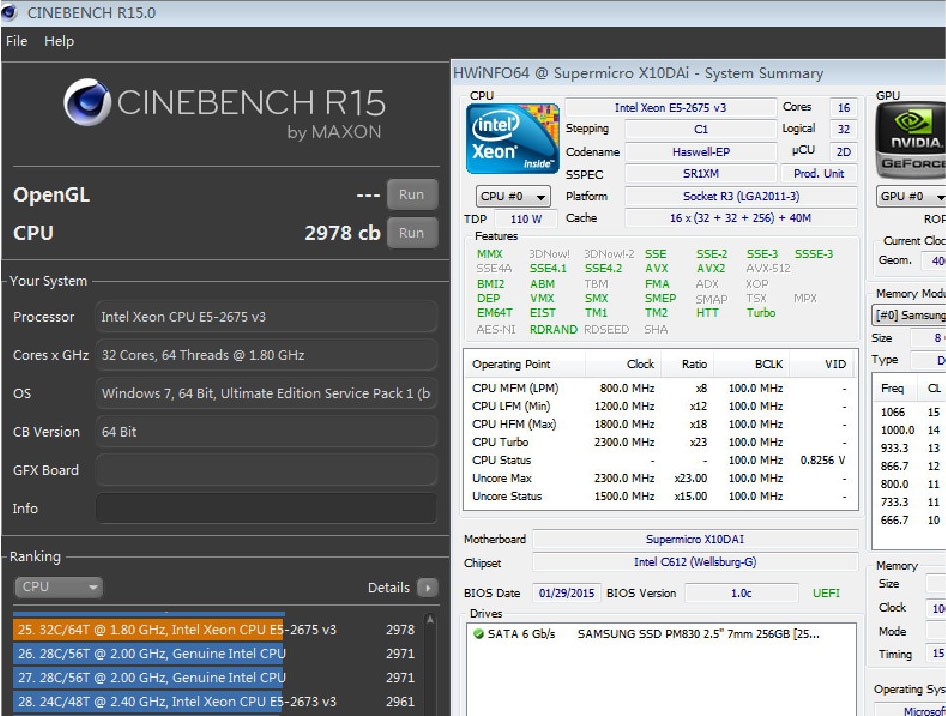Click the Cores x GHz field
This screenshot has height=716, width=946.
coord(266,355)
